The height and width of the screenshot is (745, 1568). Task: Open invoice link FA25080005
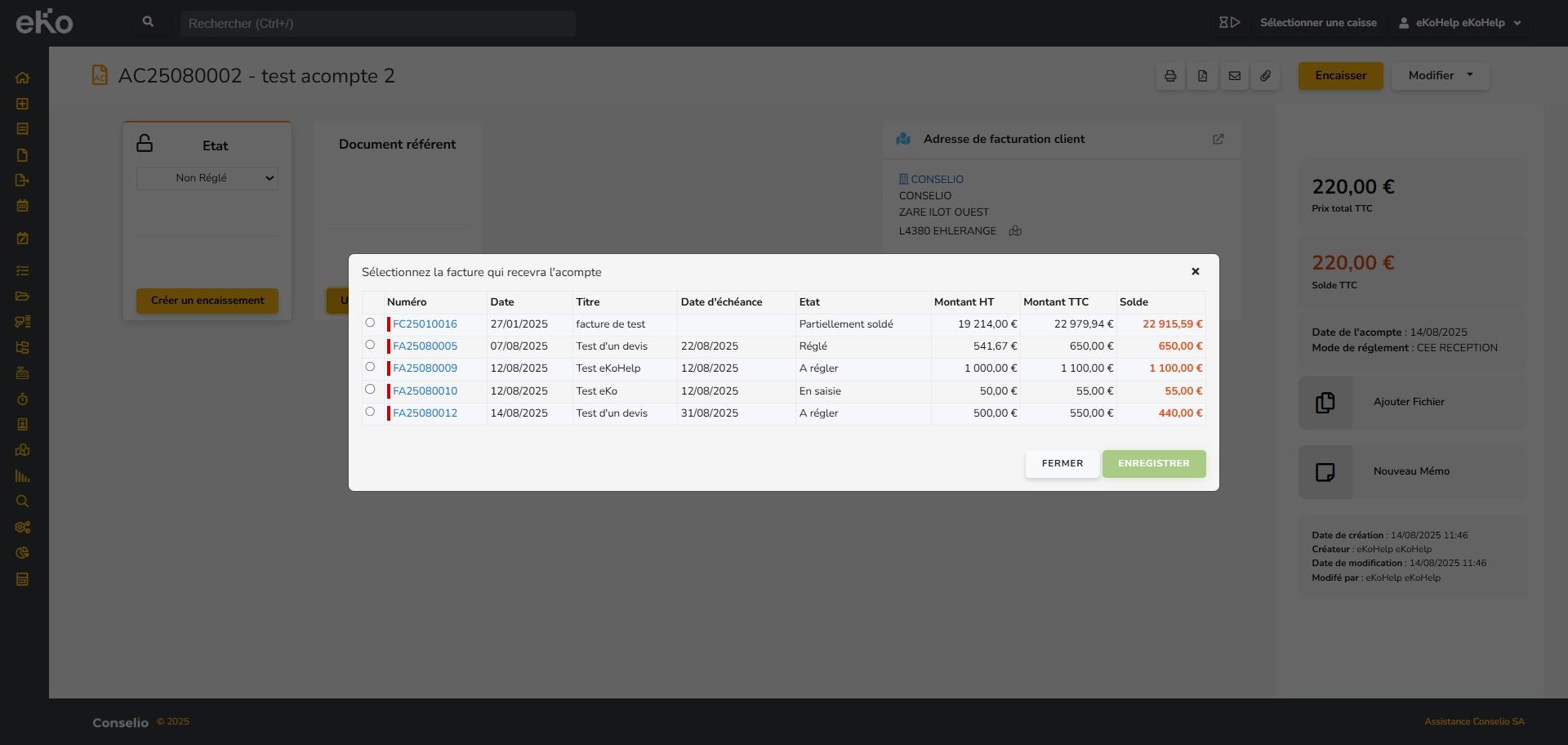[x=425, y=346]
